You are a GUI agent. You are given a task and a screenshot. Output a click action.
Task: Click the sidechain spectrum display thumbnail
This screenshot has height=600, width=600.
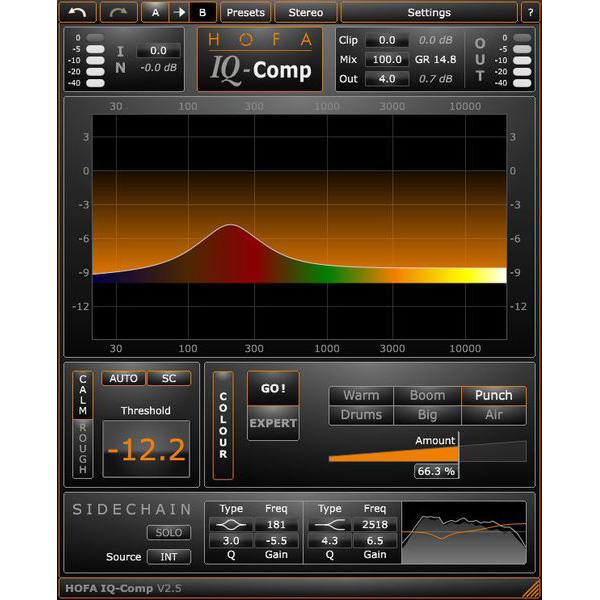point(464,533)
